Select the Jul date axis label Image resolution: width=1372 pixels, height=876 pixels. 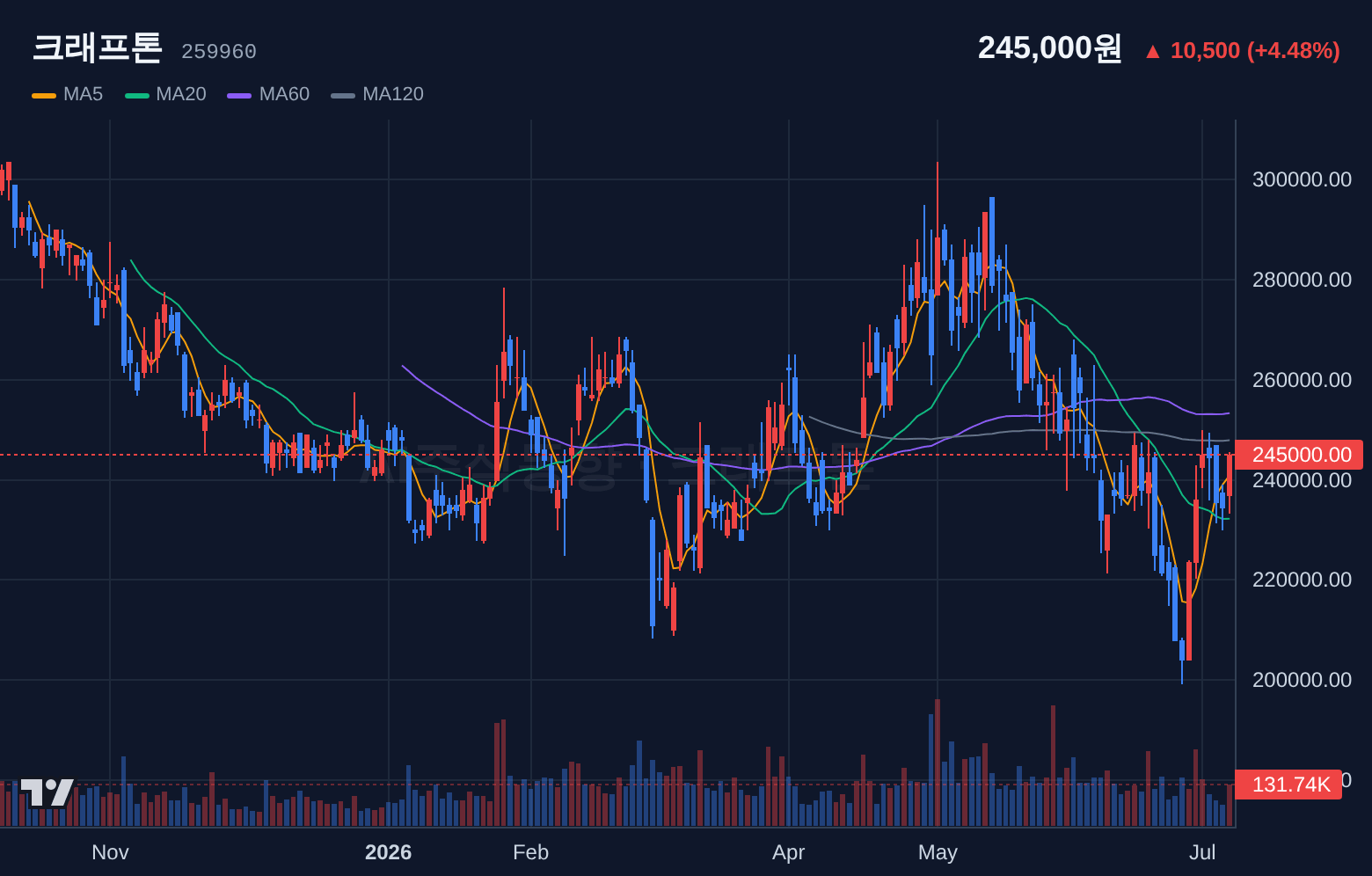(1202, 852)
